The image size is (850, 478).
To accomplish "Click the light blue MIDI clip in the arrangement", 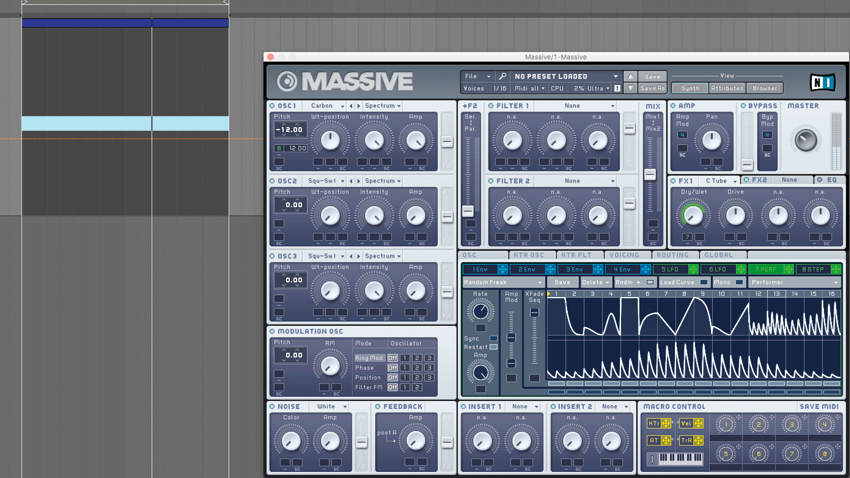I will tap(125, 123).
